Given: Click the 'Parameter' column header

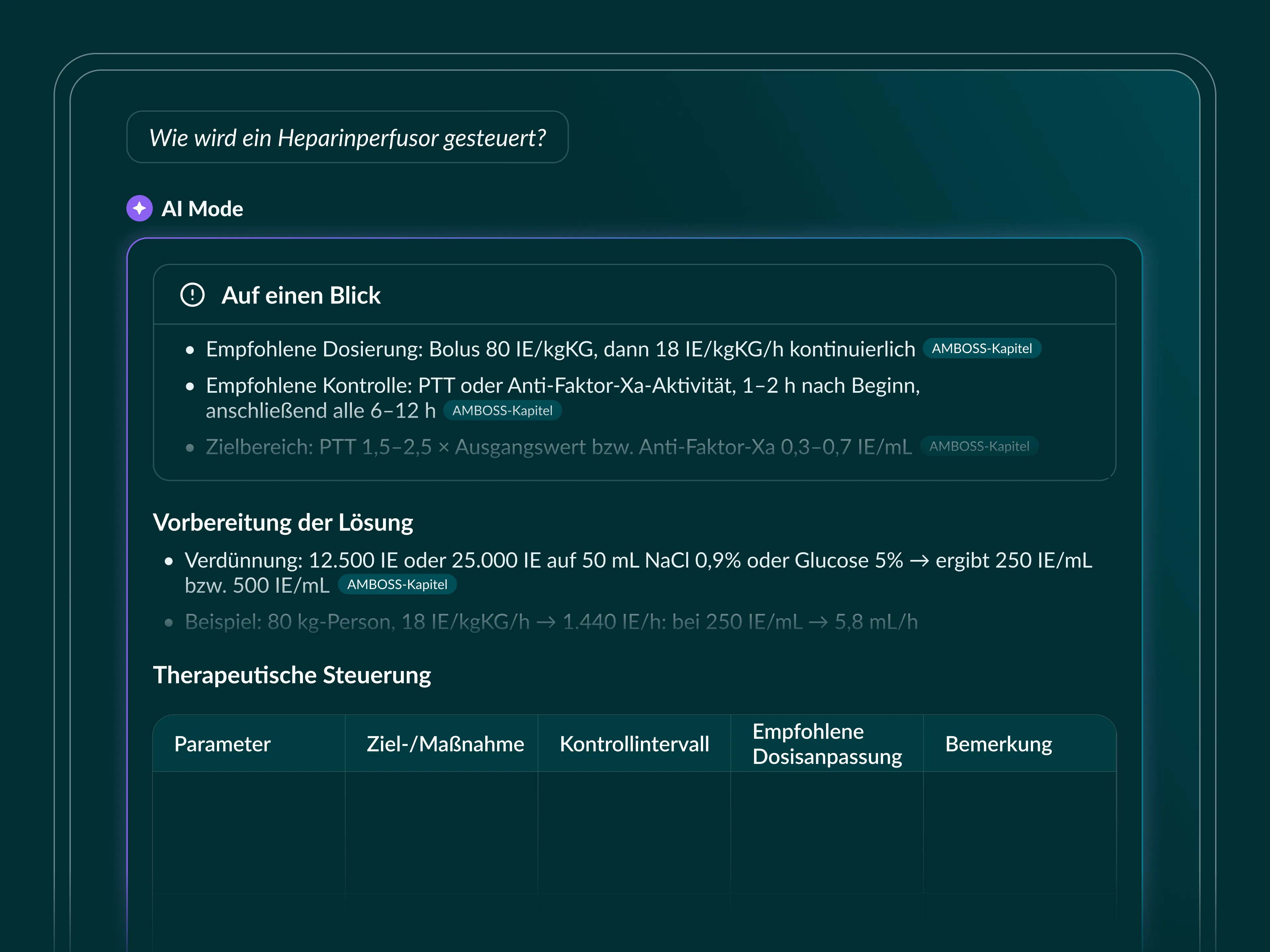Looking at the screenshot, I should [x=249, y=744].
